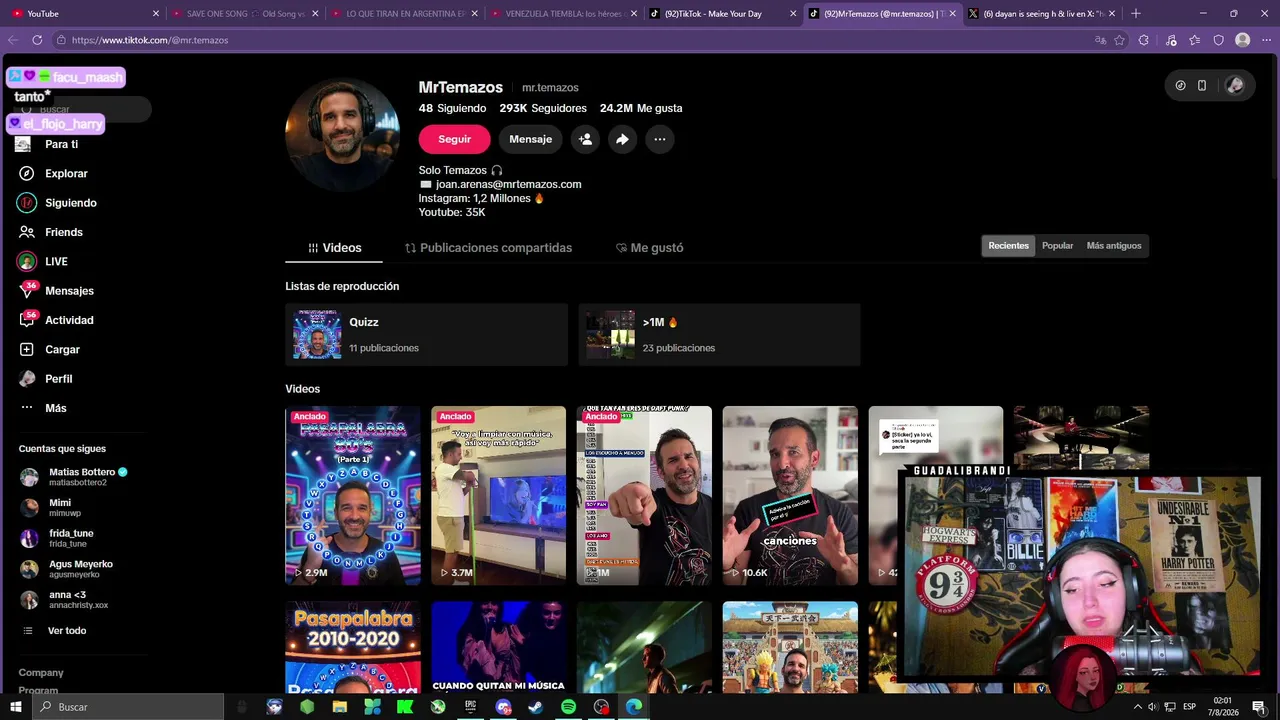Open the Siguiendo count link
The width and height of the screenshot is (1280, 720).
click(452, 108)
